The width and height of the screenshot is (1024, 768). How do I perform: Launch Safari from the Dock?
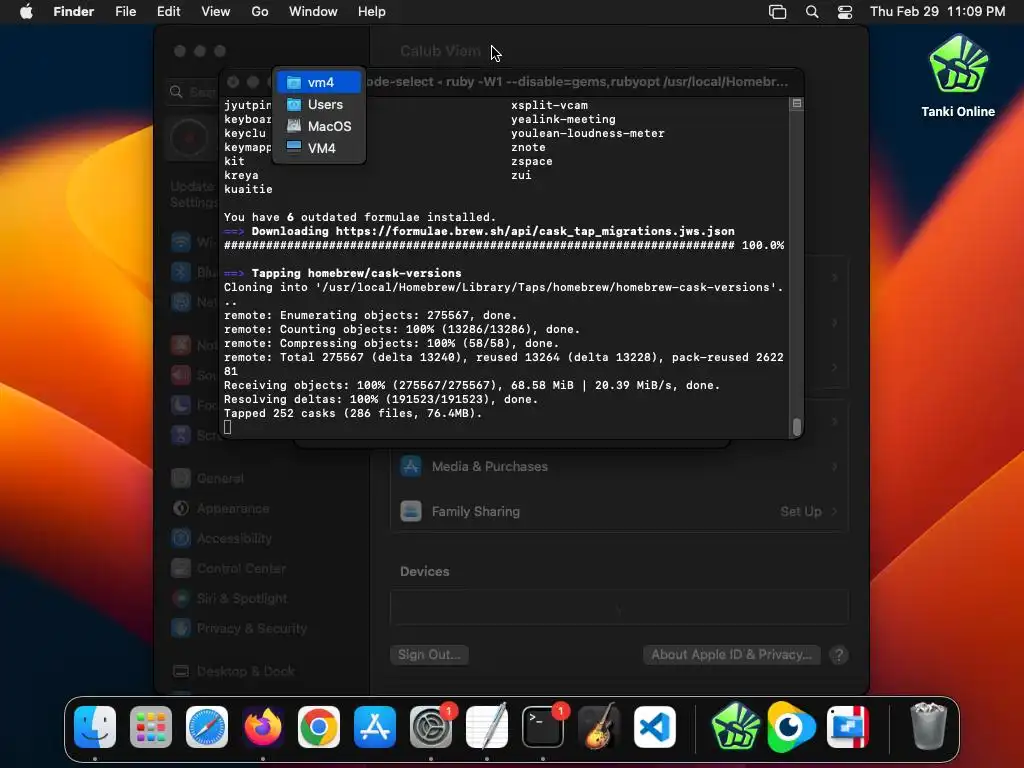pos(207,727)
